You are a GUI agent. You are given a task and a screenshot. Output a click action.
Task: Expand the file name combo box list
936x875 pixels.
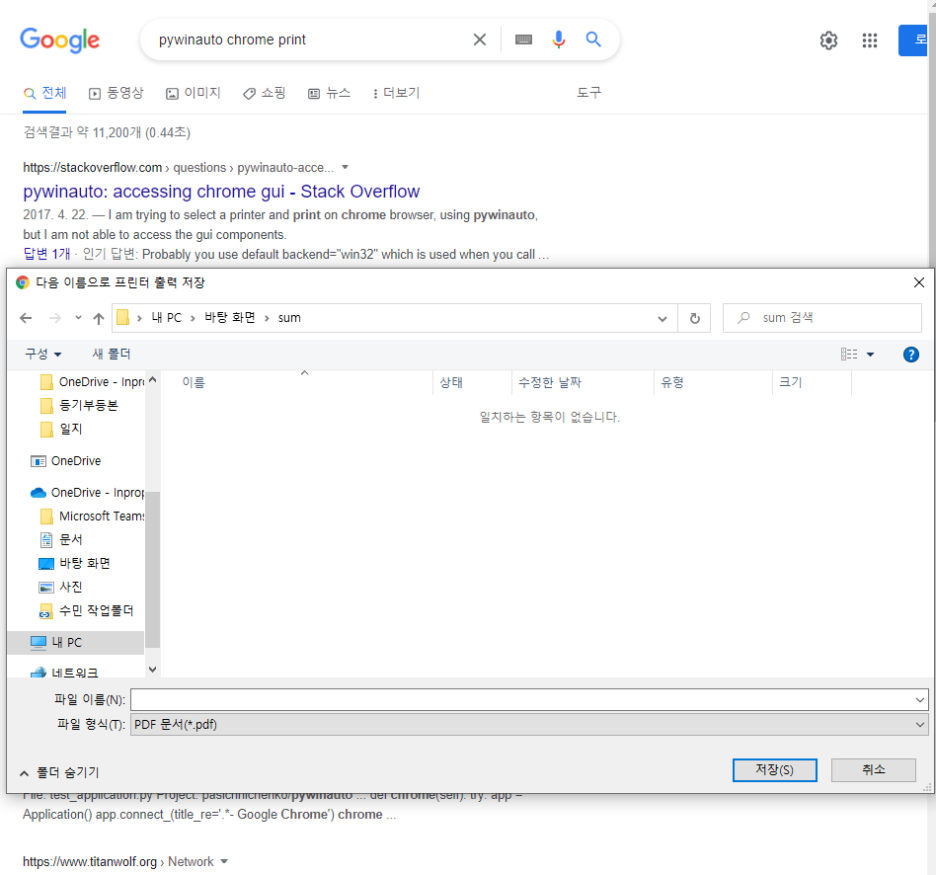click(x=919, y=700)
